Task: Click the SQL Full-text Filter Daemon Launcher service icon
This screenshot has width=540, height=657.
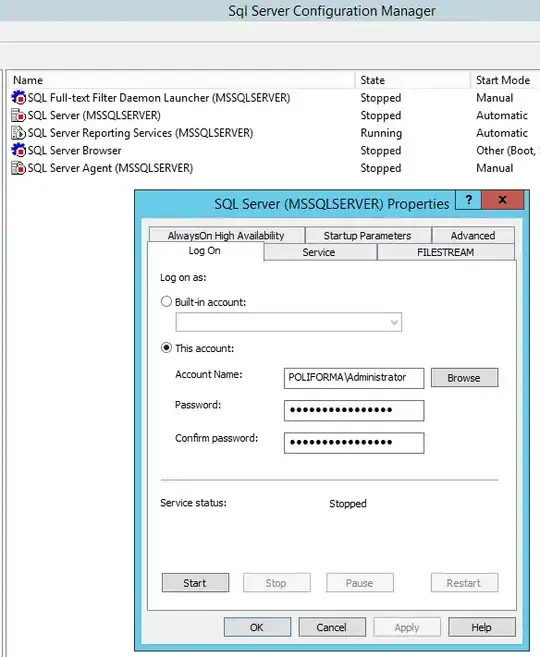Action: 18,98
